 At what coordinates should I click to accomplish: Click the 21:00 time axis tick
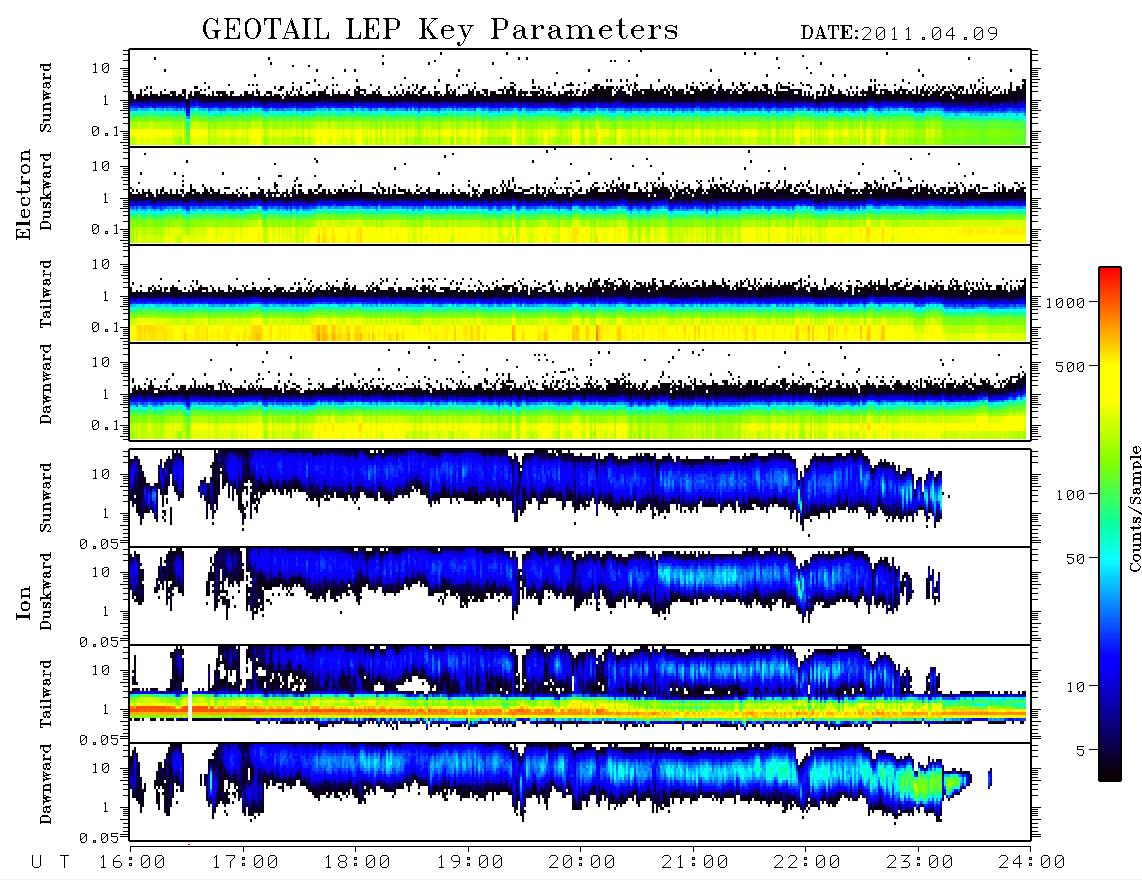click(x=694, y=862)
